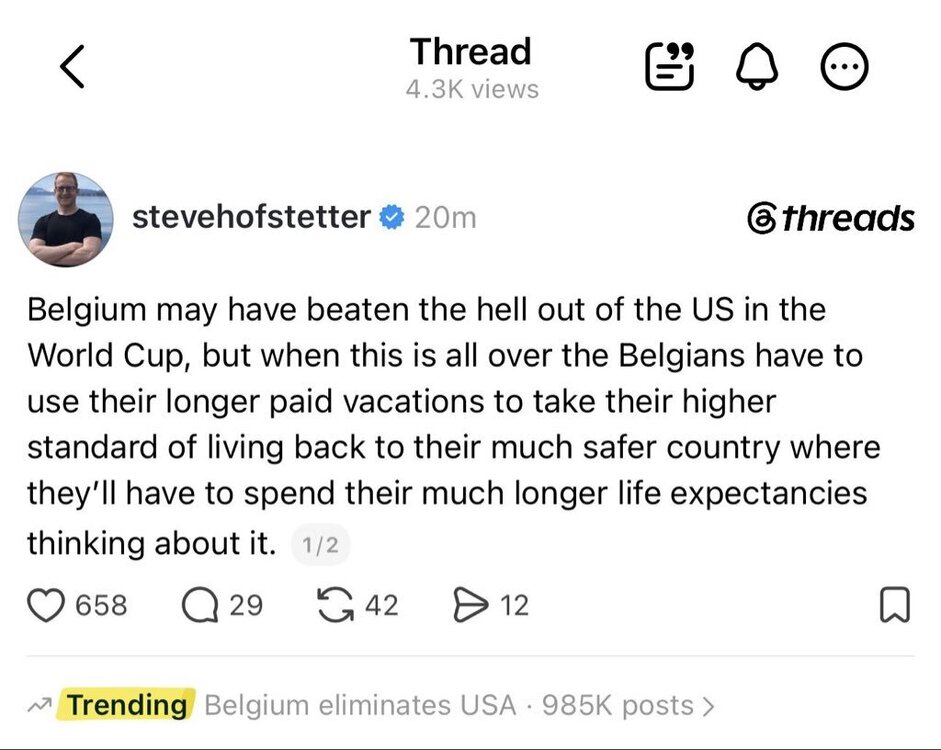Open the Trending label
The image size is (941, 750).
coord(127,704)
